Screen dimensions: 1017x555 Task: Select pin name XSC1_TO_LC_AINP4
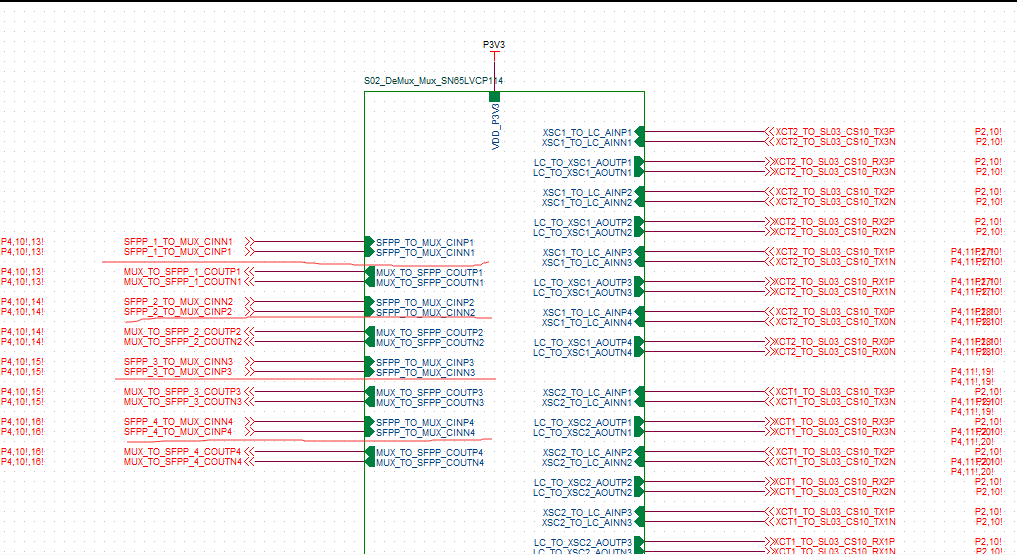tap(587, 313)
